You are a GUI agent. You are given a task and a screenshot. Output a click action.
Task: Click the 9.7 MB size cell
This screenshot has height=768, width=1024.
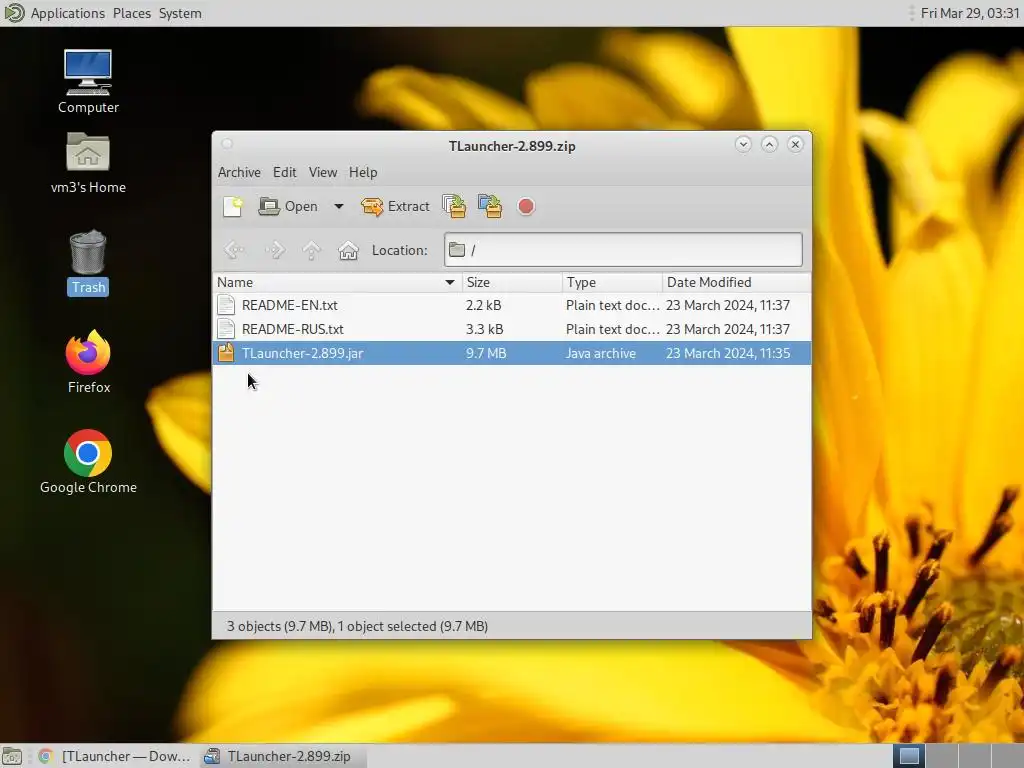click(x=486, y=353)
